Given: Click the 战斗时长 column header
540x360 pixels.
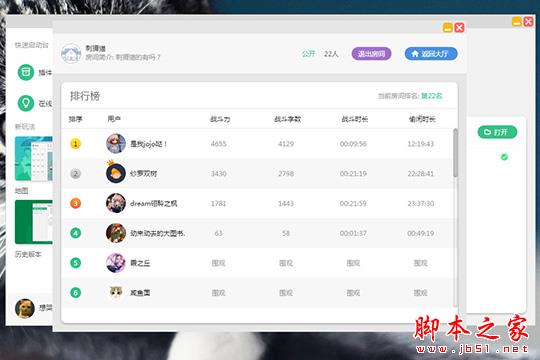Looking at the screenshot, I should coord(354,119).
